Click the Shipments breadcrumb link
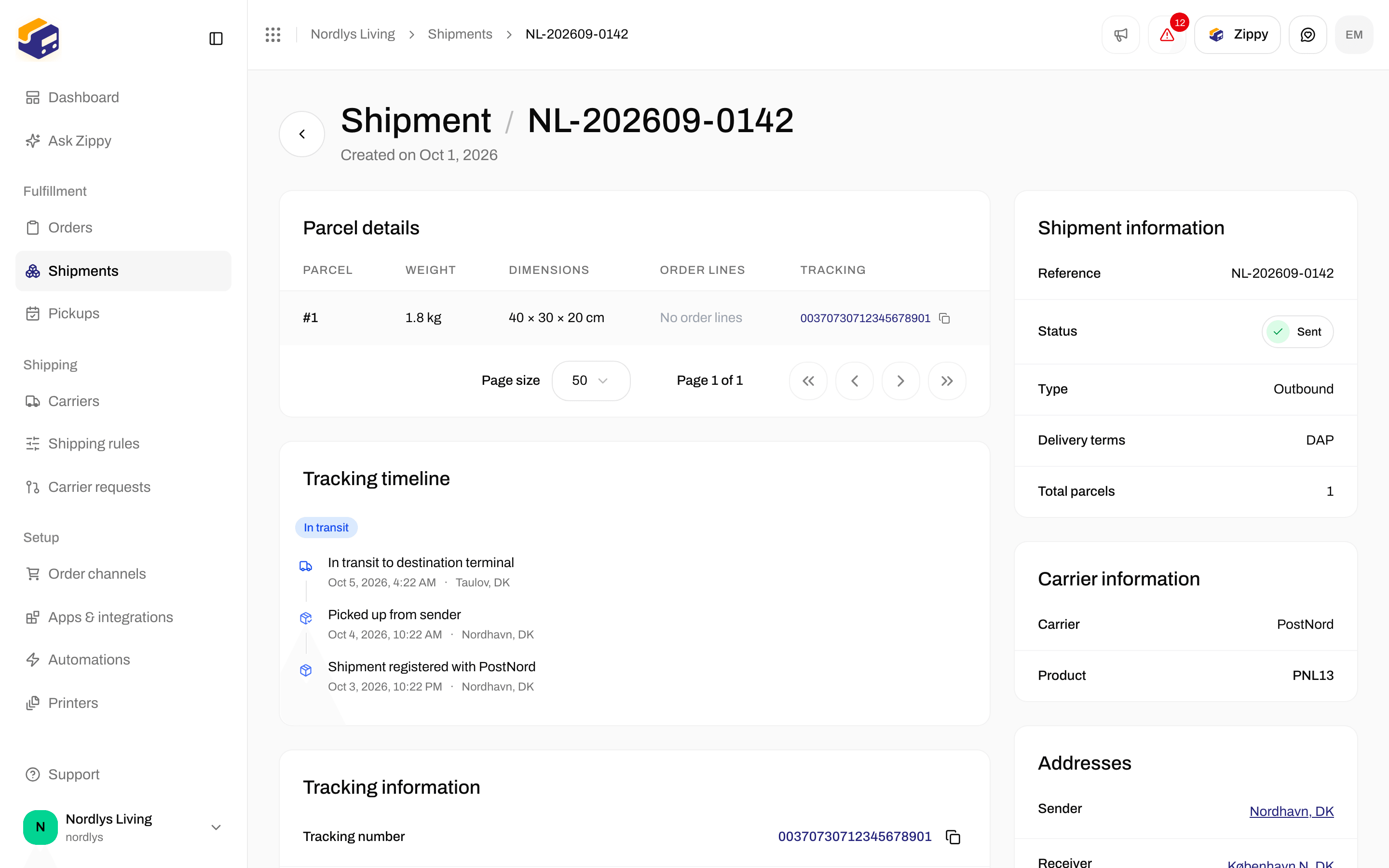Screen dimensions: 1389x868 460,34
